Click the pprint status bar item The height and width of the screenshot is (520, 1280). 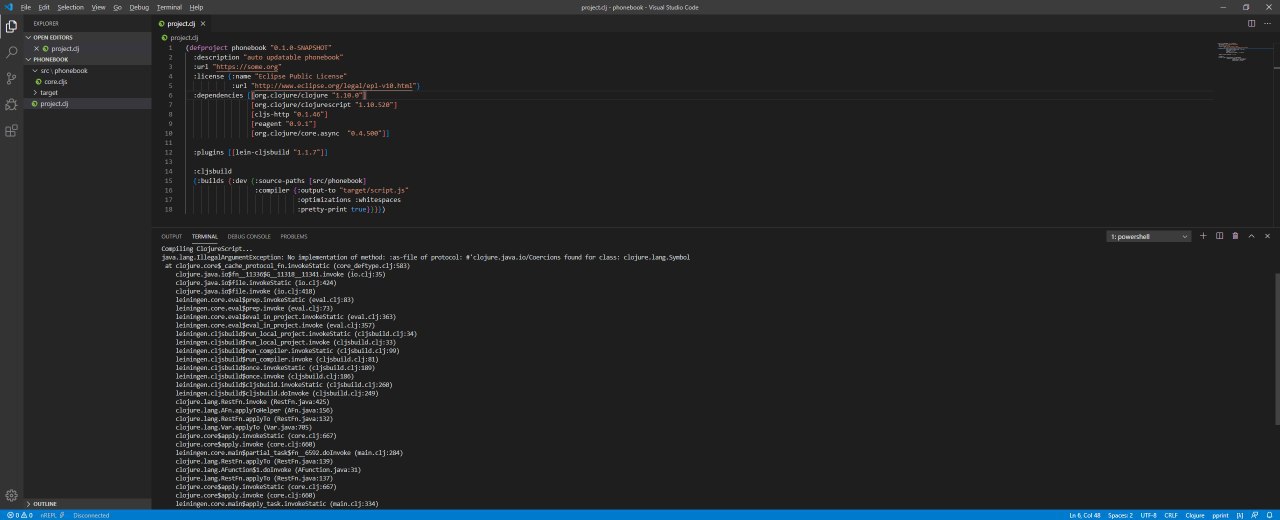(x=1221, y=515)
